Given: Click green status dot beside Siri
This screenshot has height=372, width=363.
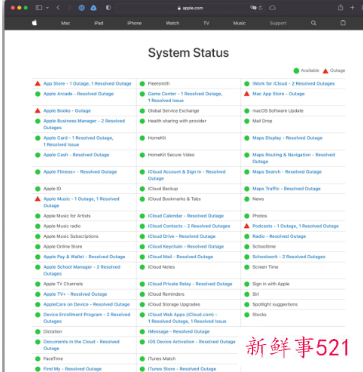Looking at the screenshot, I should (x=247, y=294).
